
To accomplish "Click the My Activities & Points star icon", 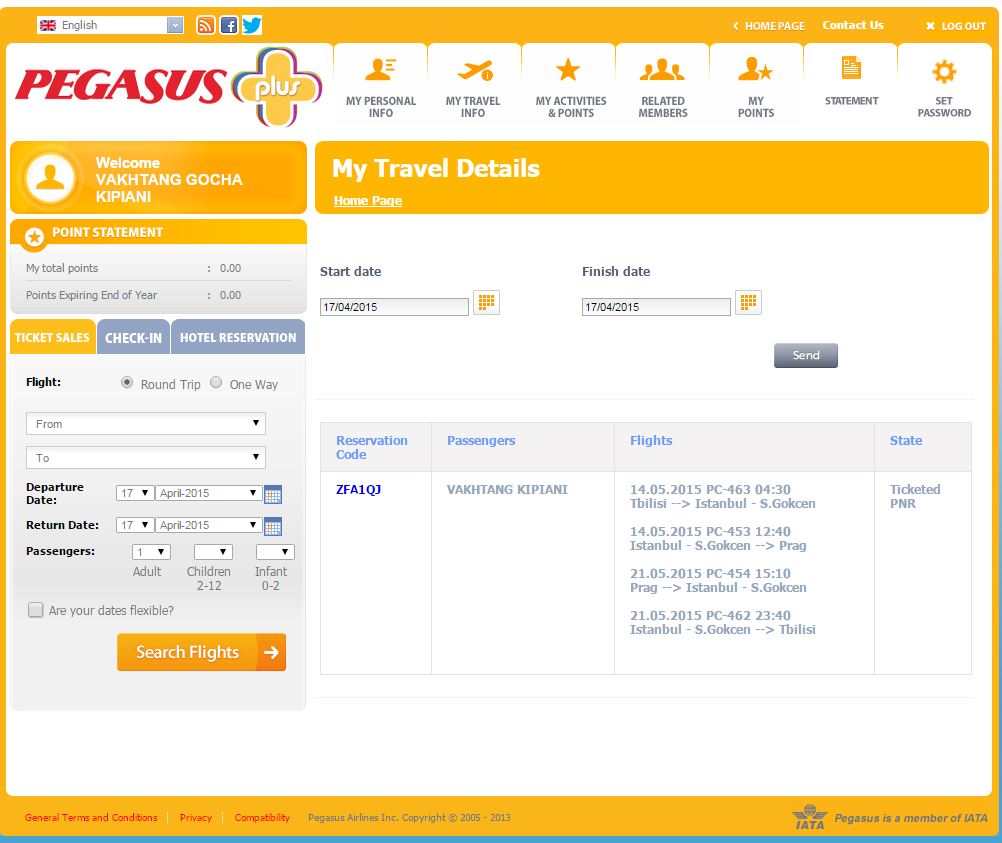I will (x=567, y=69).
